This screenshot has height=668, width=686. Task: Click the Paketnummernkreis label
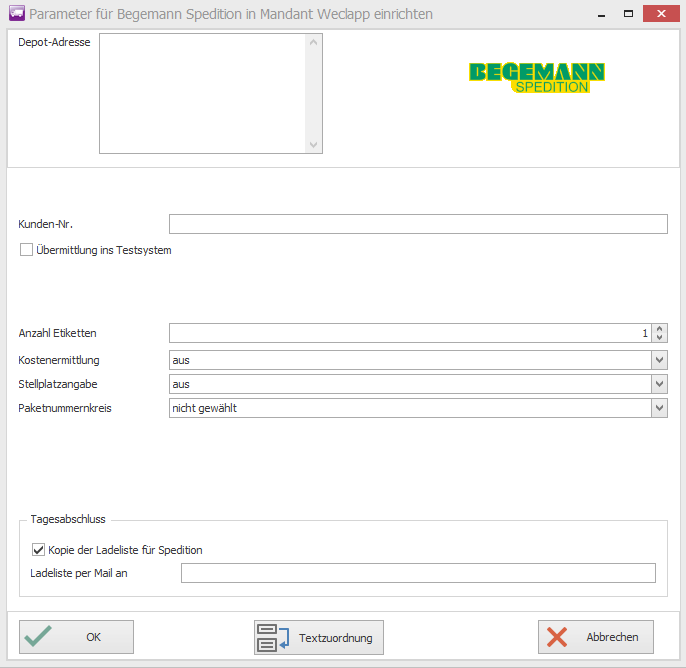tap(65, 408)
